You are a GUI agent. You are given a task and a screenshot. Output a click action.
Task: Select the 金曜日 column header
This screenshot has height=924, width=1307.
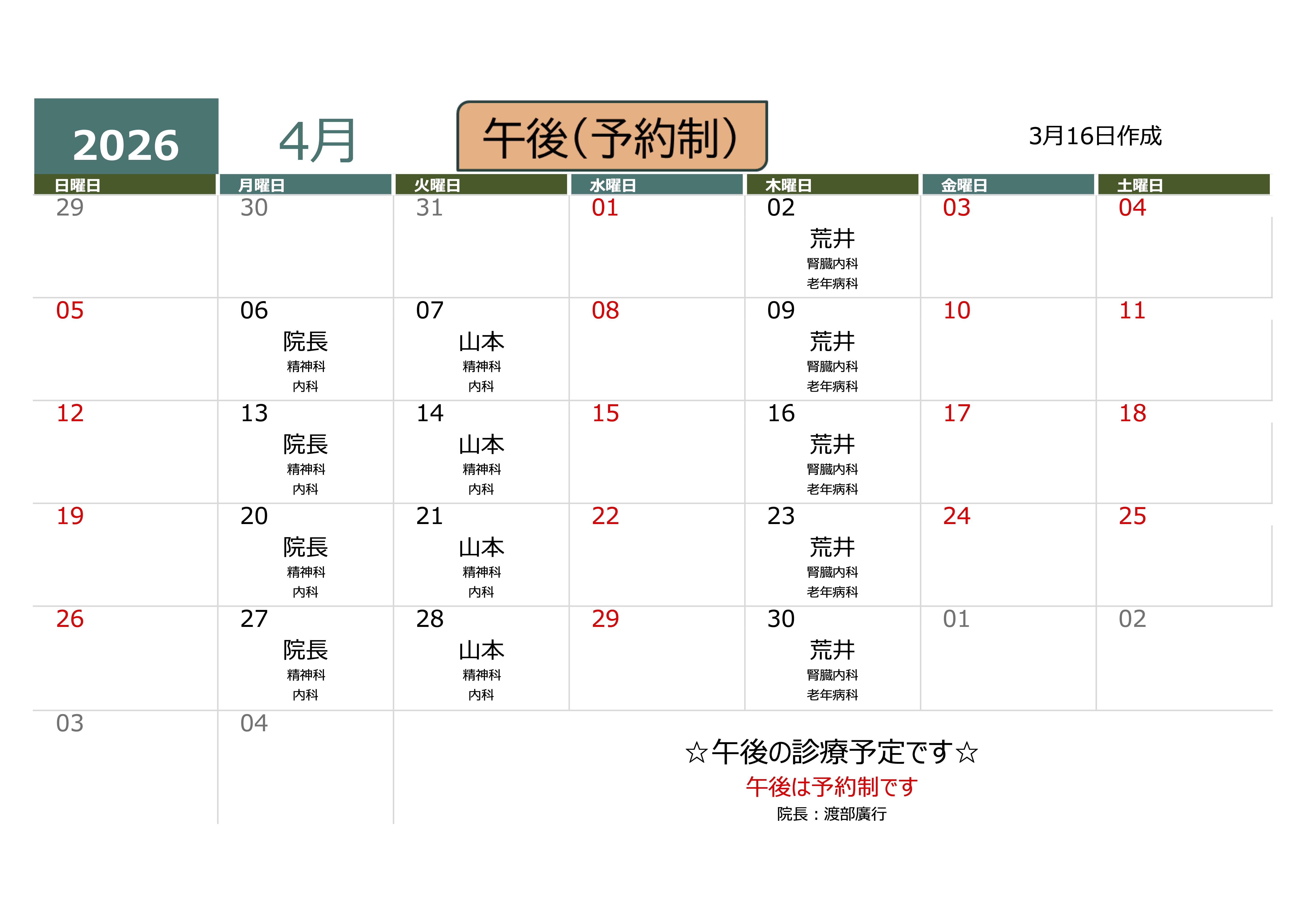click(964, 185)
